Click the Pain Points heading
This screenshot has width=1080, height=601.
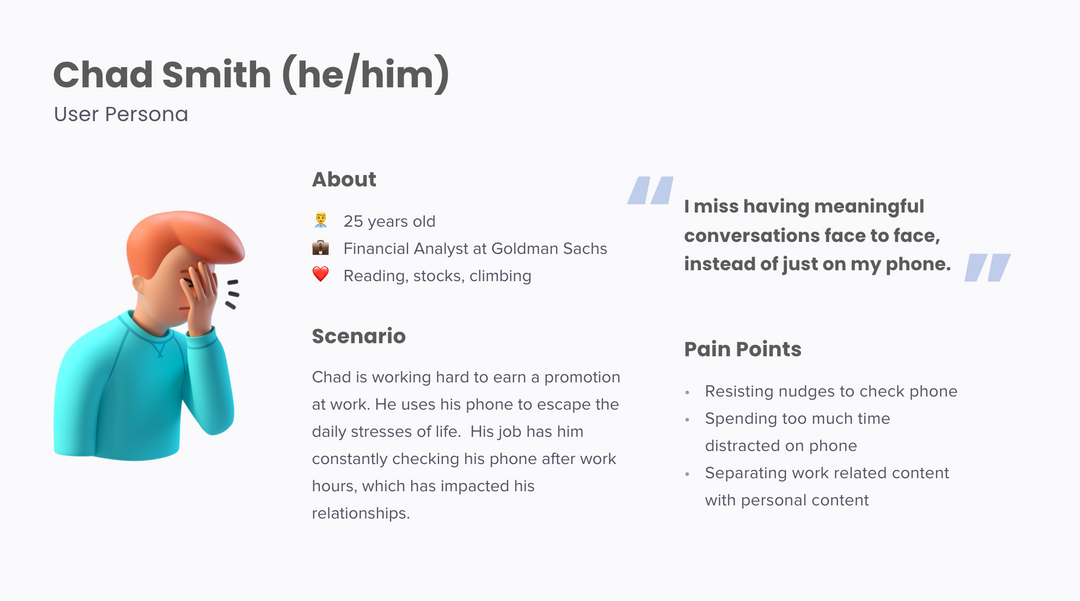pyautogui.click(x=742, y=349)
